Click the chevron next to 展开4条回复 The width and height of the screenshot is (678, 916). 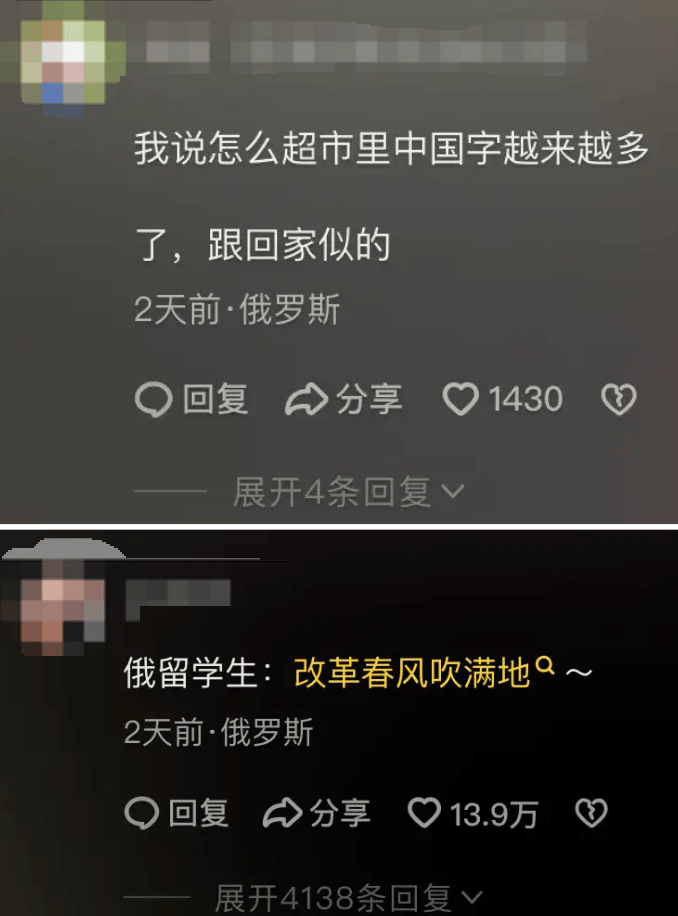[453, 492]
